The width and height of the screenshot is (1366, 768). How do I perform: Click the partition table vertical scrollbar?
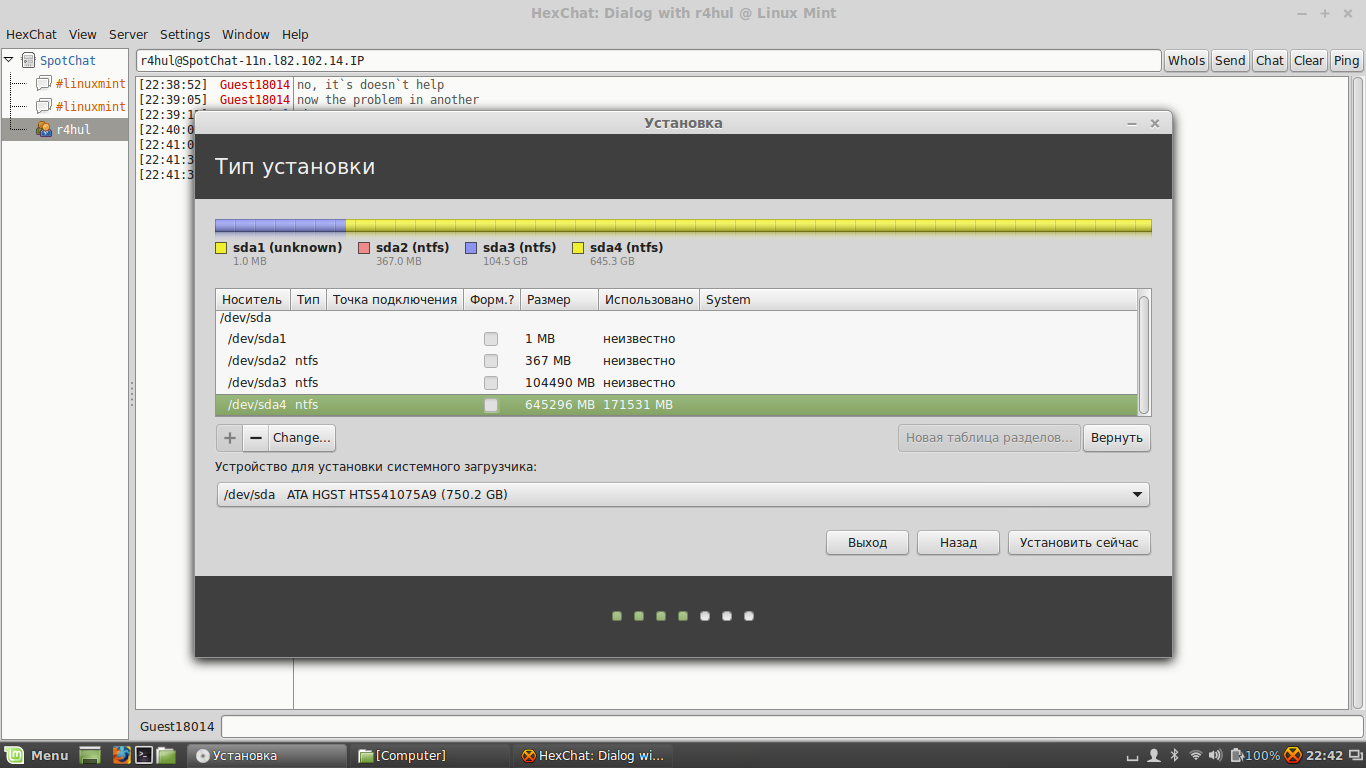tap(1144, 353)
